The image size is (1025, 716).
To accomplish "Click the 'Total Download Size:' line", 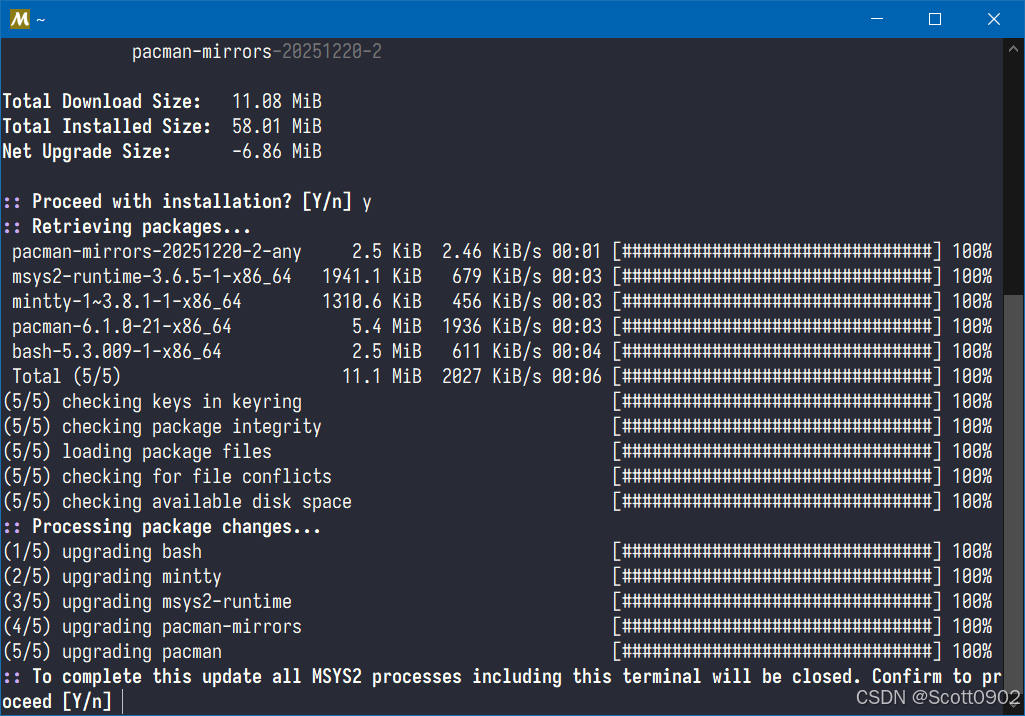I will point(162,101).
